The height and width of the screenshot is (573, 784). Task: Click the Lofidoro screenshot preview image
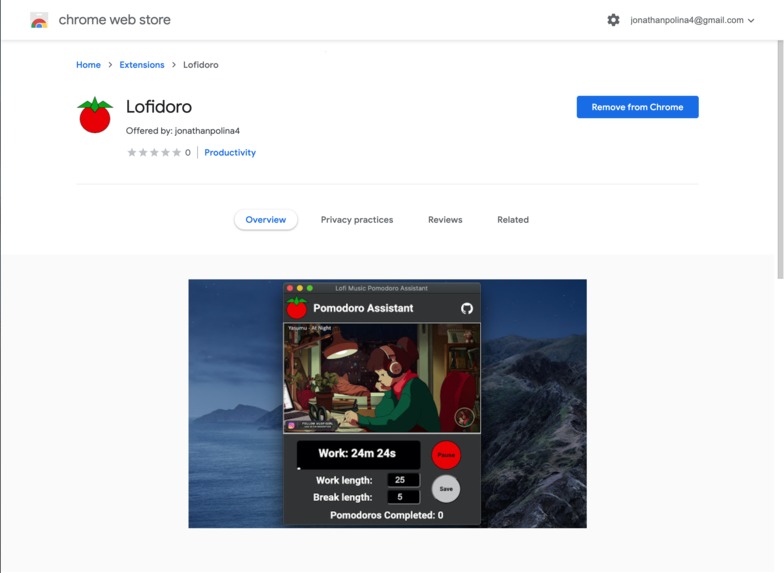coord(388,404)
